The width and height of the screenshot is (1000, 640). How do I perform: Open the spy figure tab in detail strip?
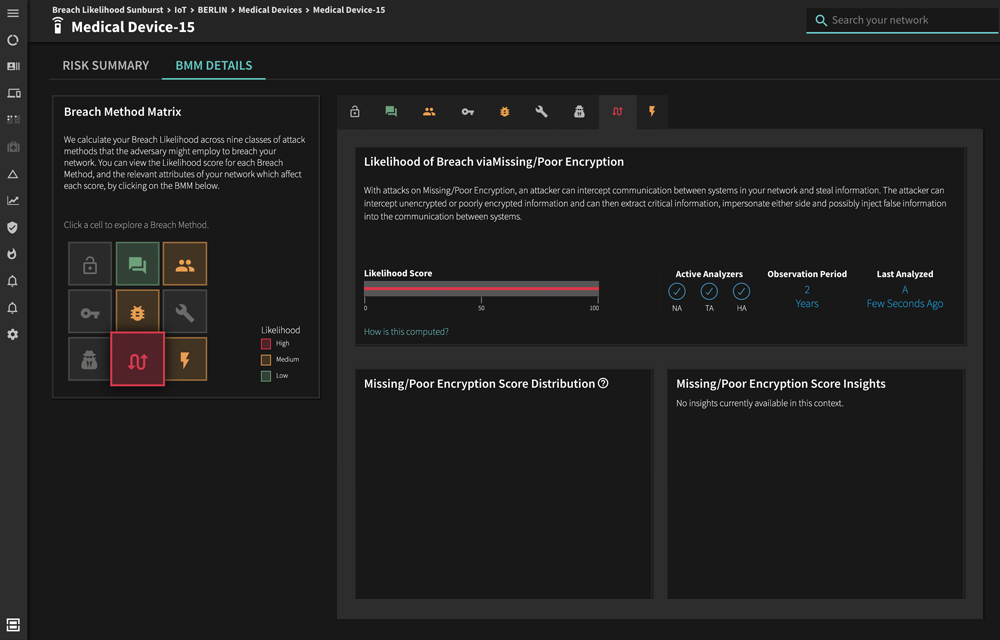coord(579,112)
